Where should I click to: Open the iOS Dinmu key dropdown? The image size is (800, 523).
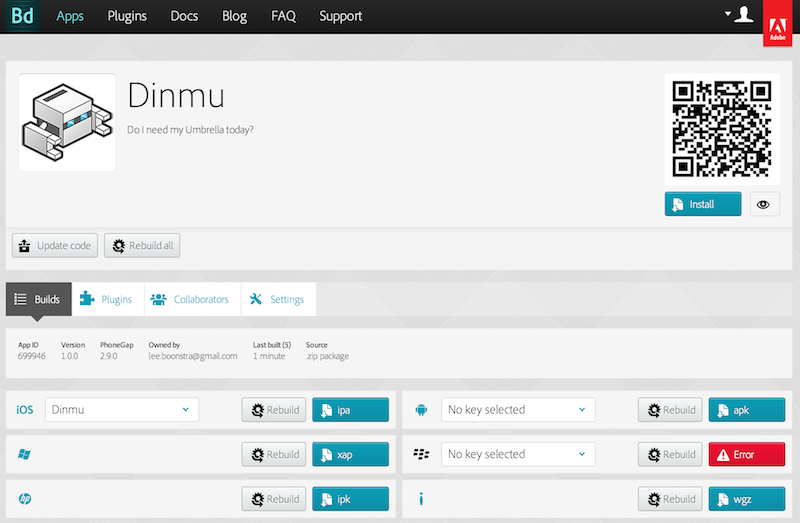pyautogui.click(x=122, y=410)
